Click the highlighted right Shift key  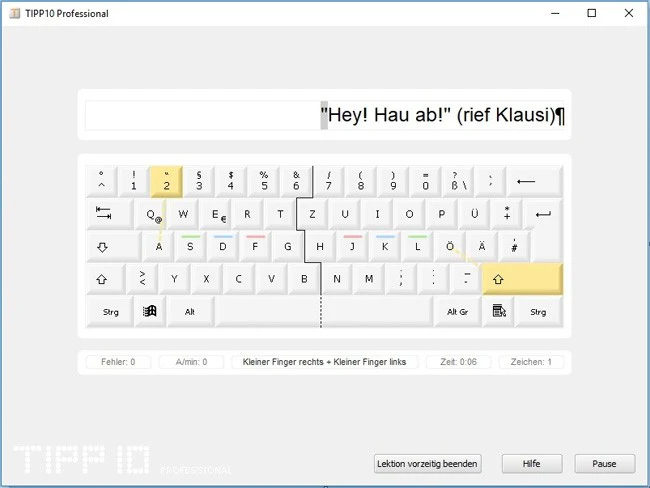pyautogui.click(x=522, y=279)
